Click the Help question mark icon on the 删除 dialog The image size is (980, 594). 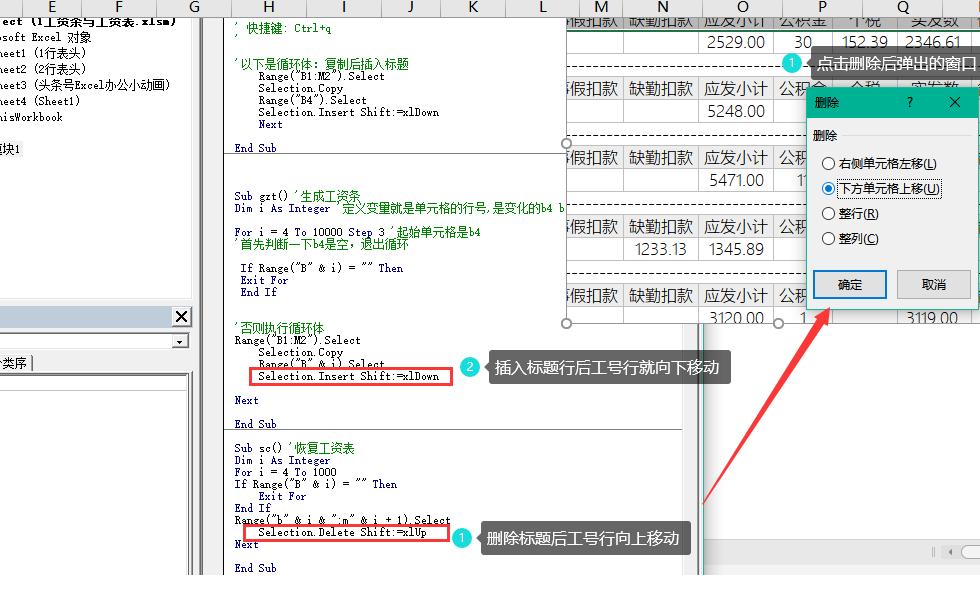tap(908, 102)
